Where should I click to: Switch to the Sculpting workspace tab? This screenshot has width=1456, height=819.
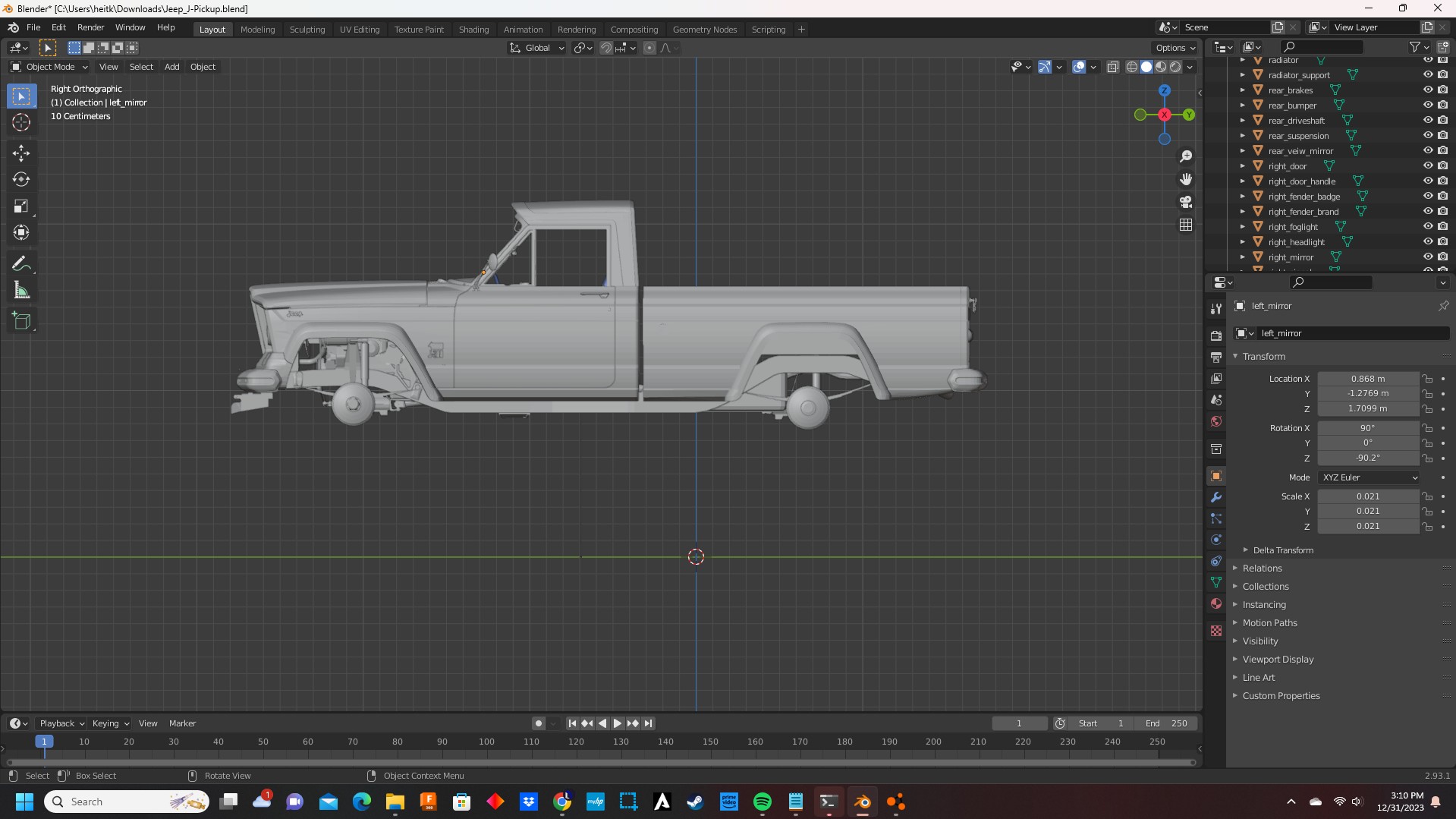point(307,30)
